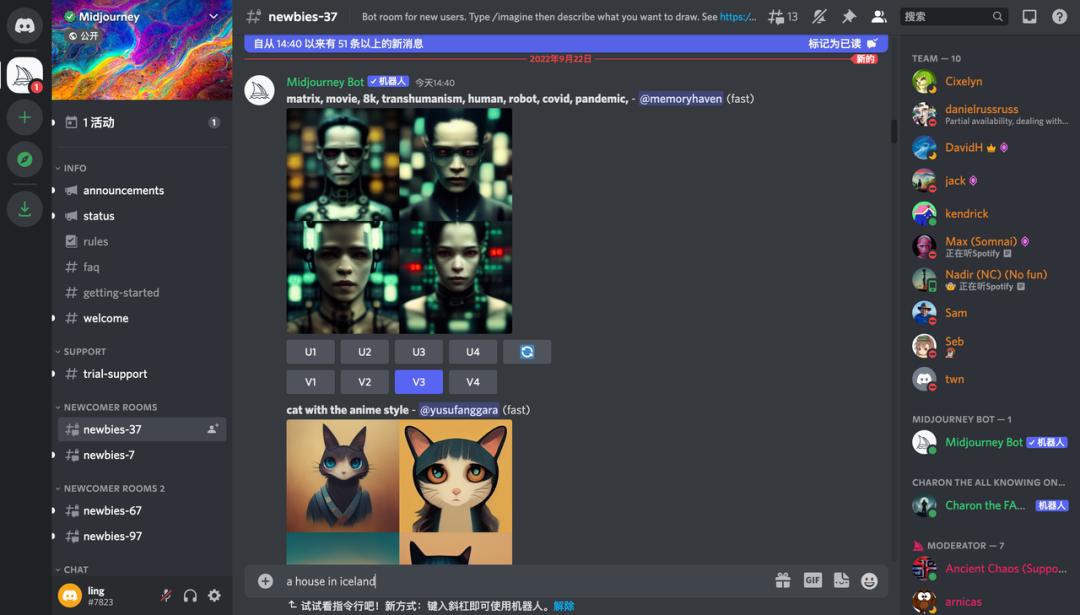This screenshot has width=1080, height=615.
Task: Click the Download apps icon
Action: point(25,209)
